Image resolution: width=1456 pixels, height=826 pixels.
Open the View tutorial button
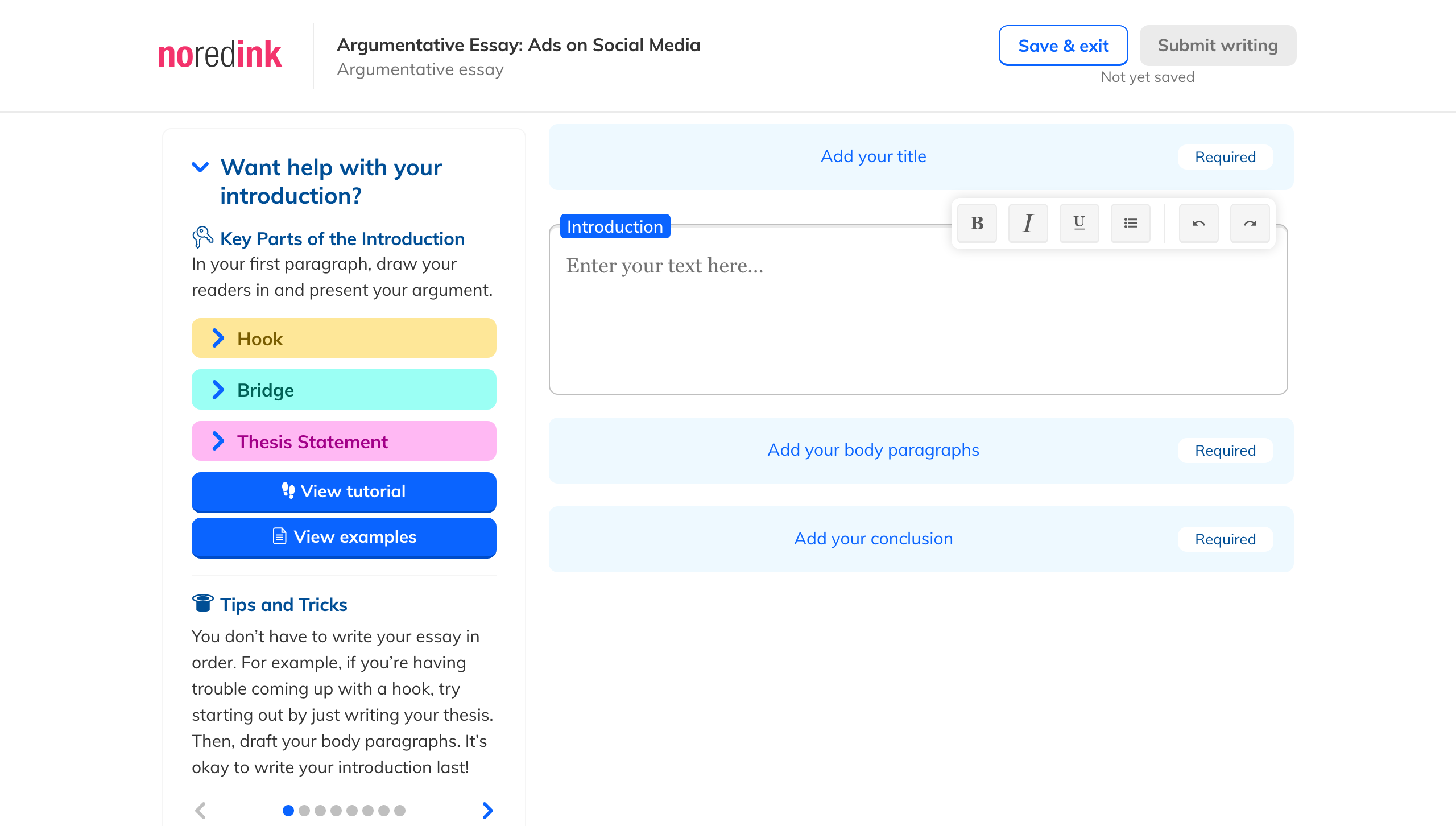(344, 492)
